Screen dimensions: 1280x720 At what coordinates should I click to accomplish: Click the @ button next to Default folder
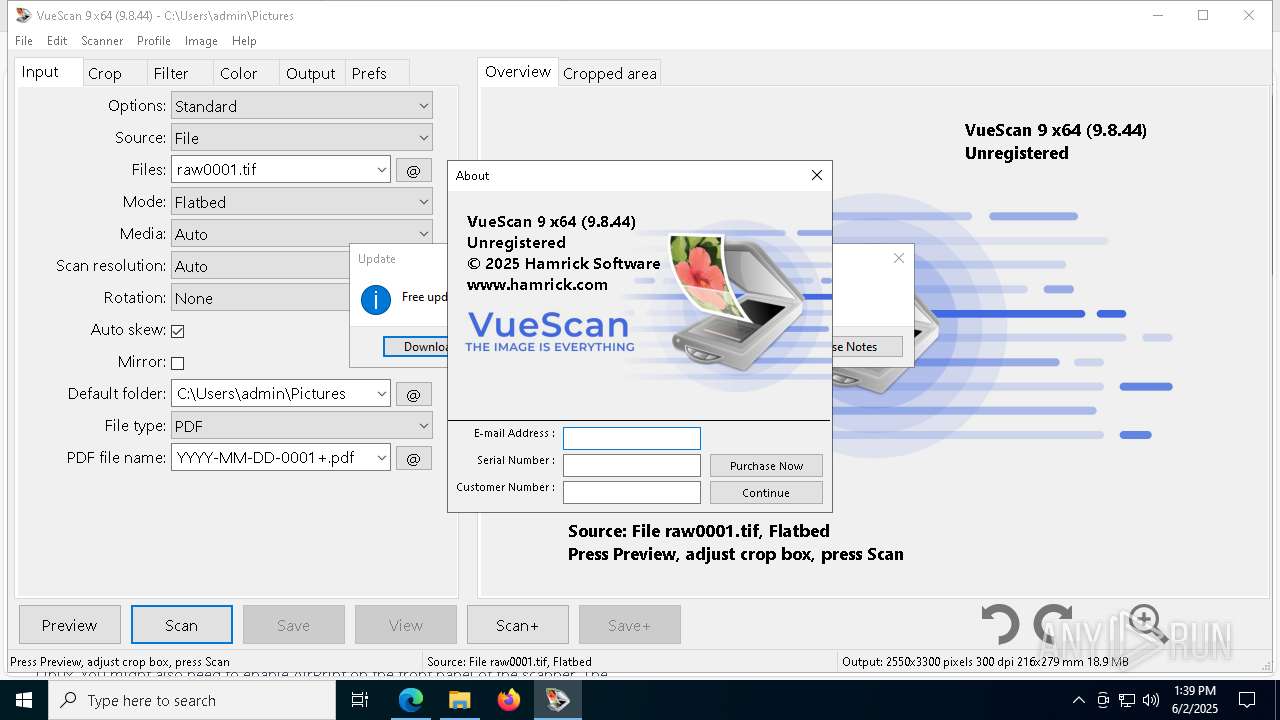pyautogui.click(x=413, y=394)
